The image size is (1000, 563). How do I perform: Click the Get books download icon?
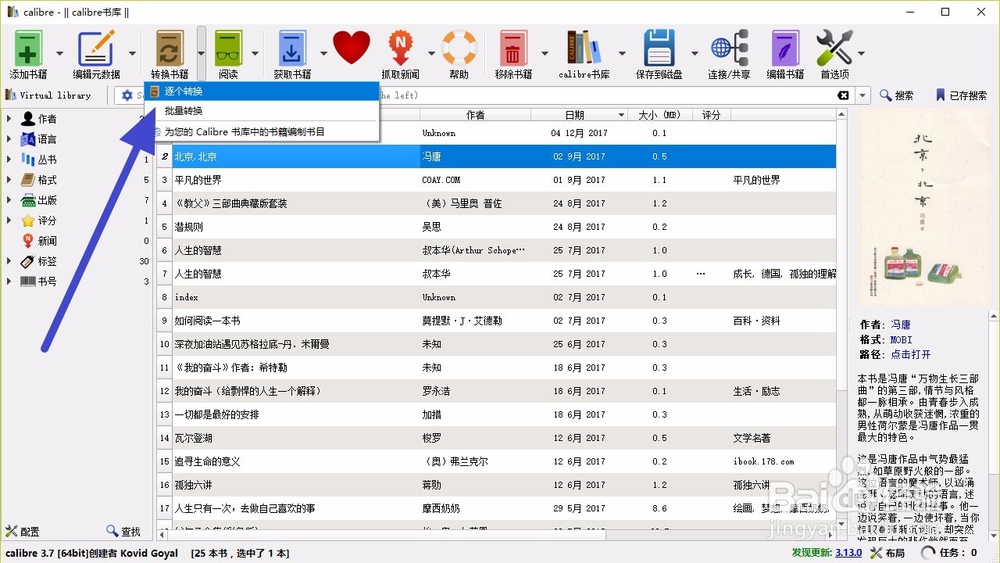[292, 48]
